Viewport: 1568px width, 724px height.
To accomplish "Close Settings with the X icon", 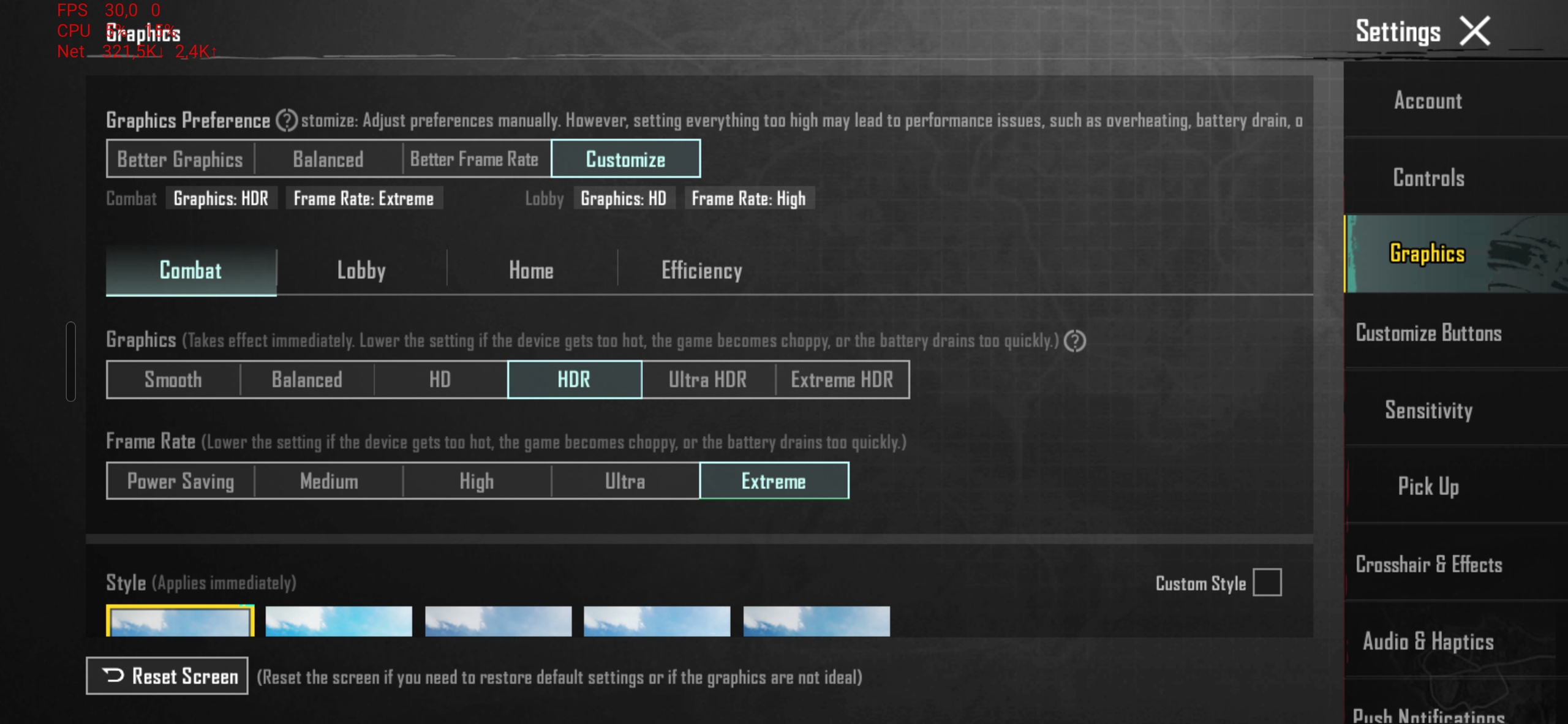I will [x=1474, y=31].
